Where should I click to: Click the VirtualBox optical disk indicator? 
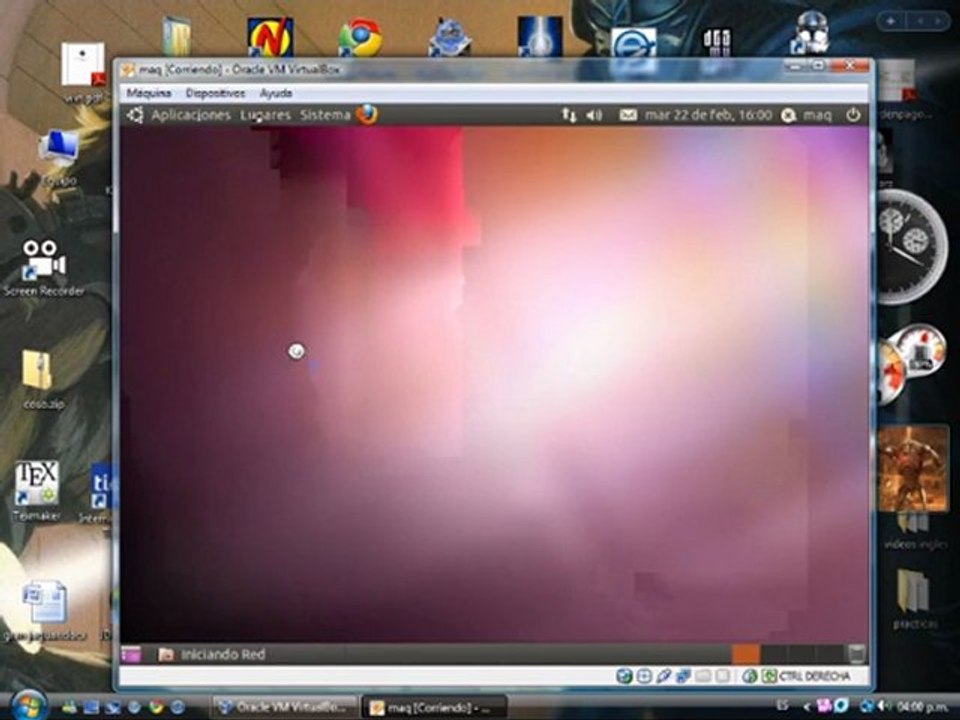(644, 676)
